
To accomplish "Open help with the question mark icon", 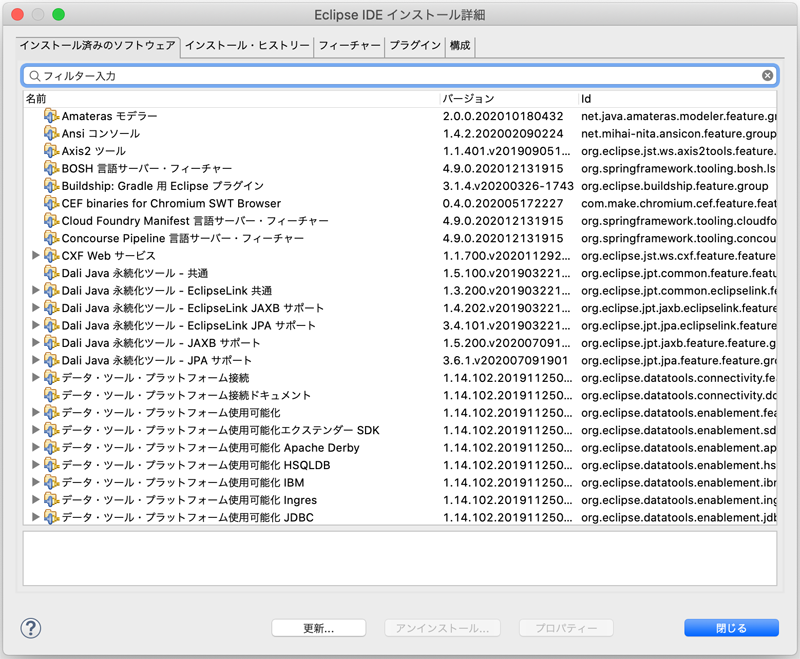I will tap(31, 628).
